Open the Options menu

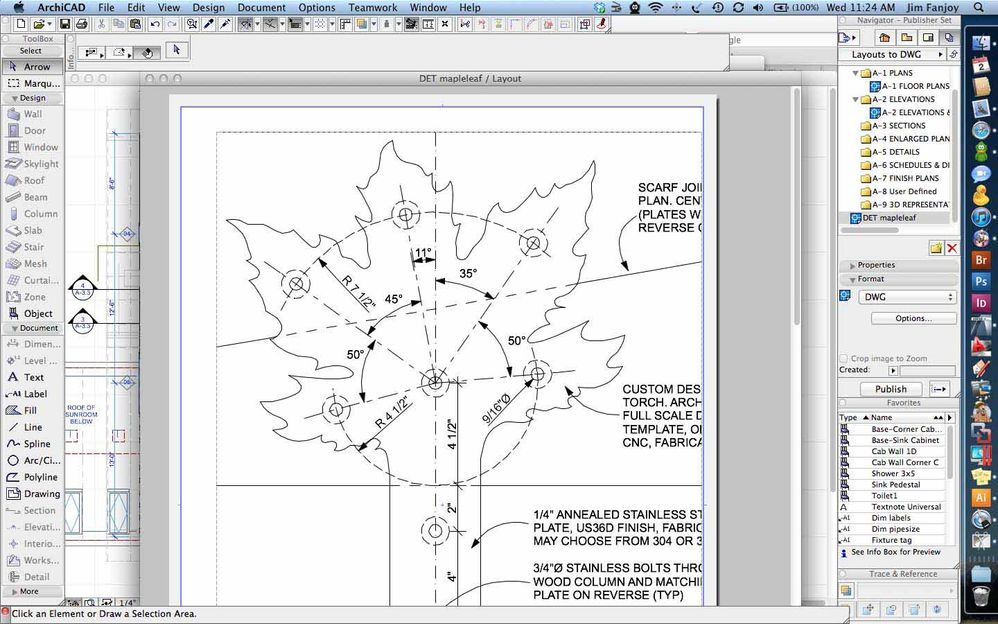316,8
